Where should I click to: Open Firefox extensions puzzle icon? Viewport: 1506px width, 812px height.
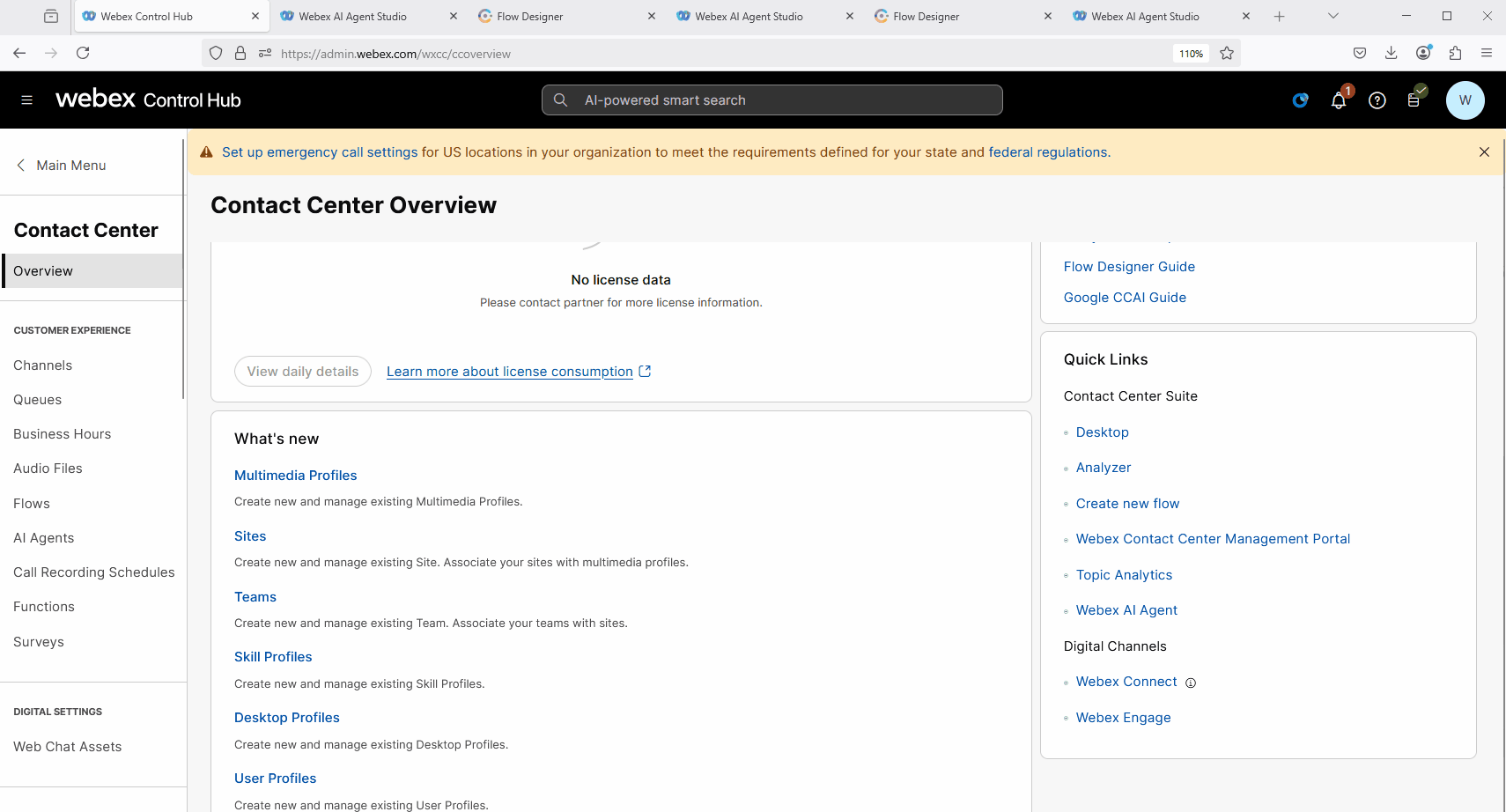pyautogui.click(x=1455, y=53)
